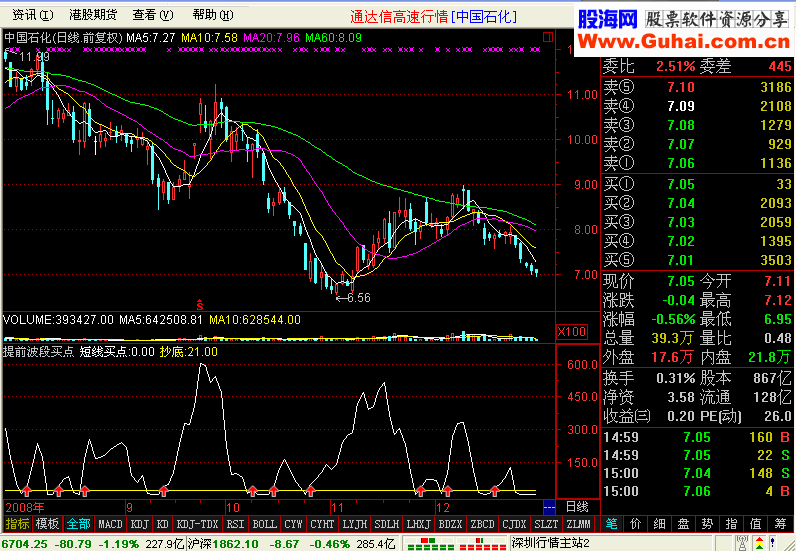Switch to the CYW indicator

[x=293, y=524]
